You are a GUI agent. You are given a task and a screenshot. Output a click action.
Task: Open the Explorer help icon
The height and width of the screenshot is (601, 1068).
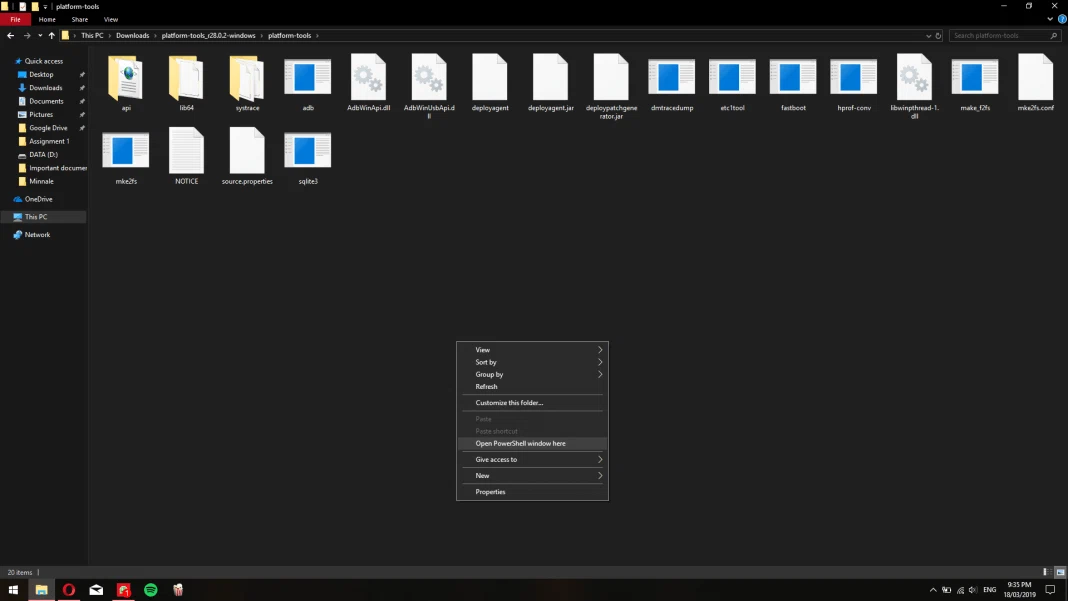pos(1062,19)
